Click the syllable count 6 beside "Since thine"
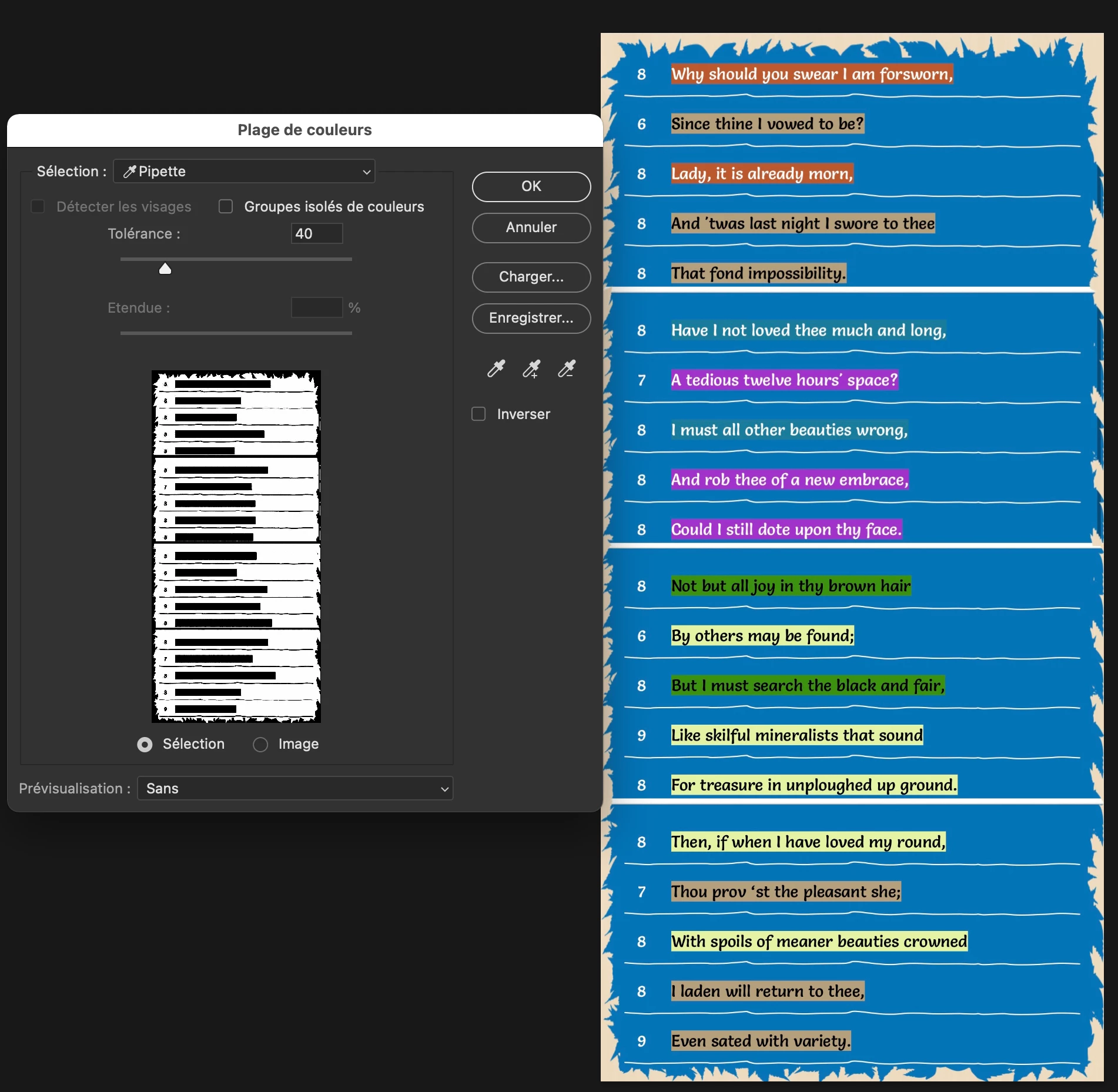 pyautogui.click(x=641, y=124)
